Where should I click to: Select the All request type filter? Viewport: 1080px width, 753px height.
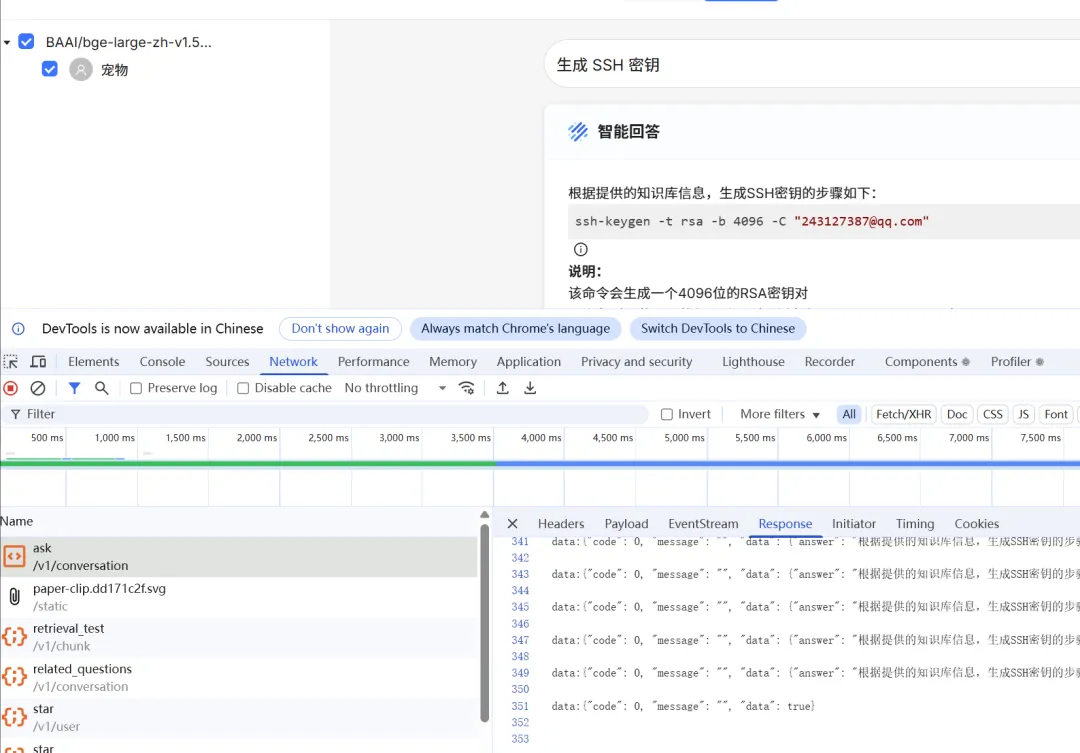(849, 414)
